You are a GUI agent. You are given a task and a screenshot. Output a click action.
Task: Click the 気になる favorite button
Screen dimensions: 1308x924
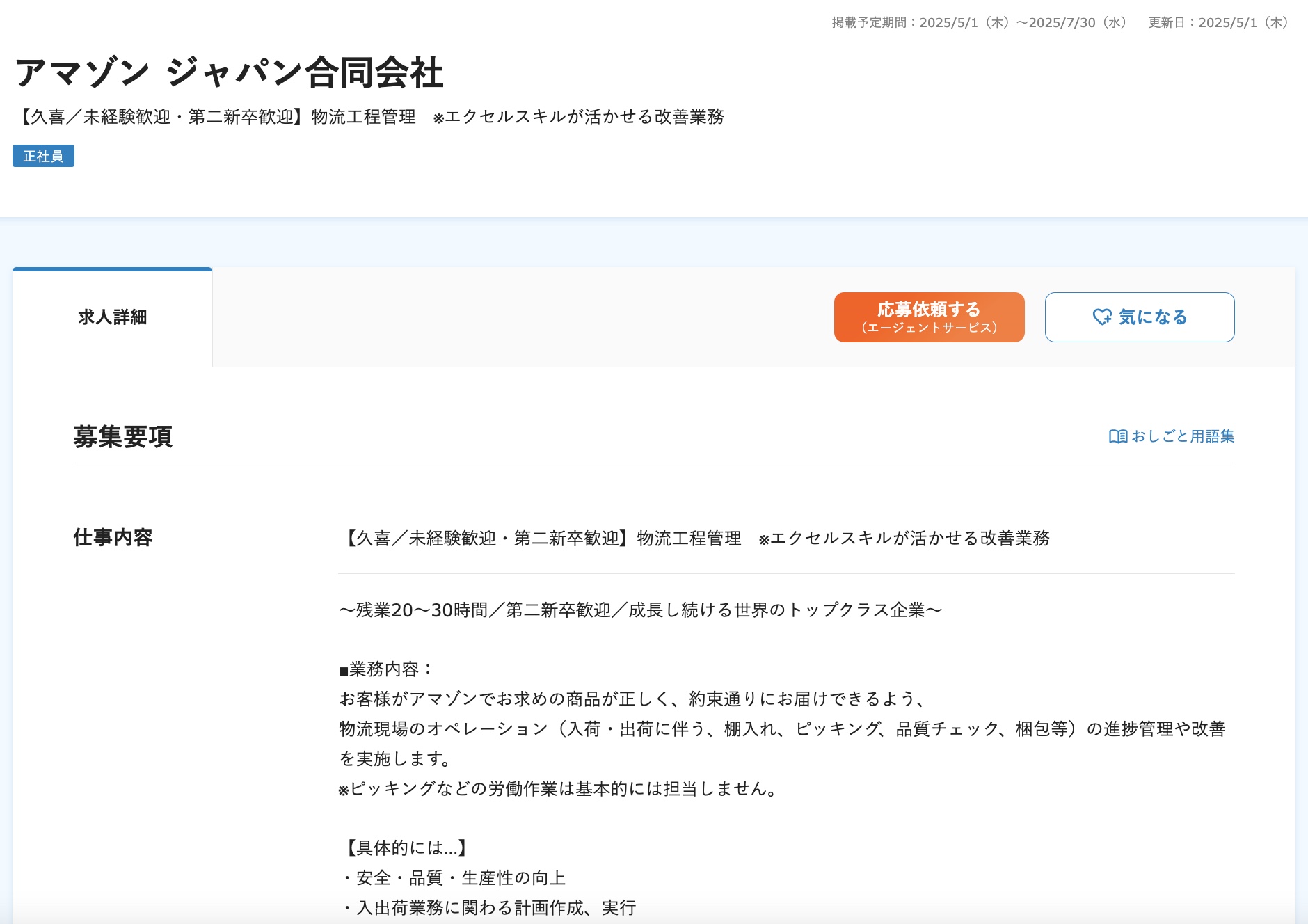(1140, 317)
